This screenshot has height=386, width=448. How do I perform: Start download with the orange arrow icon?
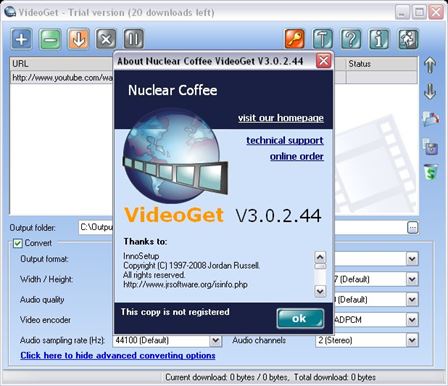coord(78,39)
